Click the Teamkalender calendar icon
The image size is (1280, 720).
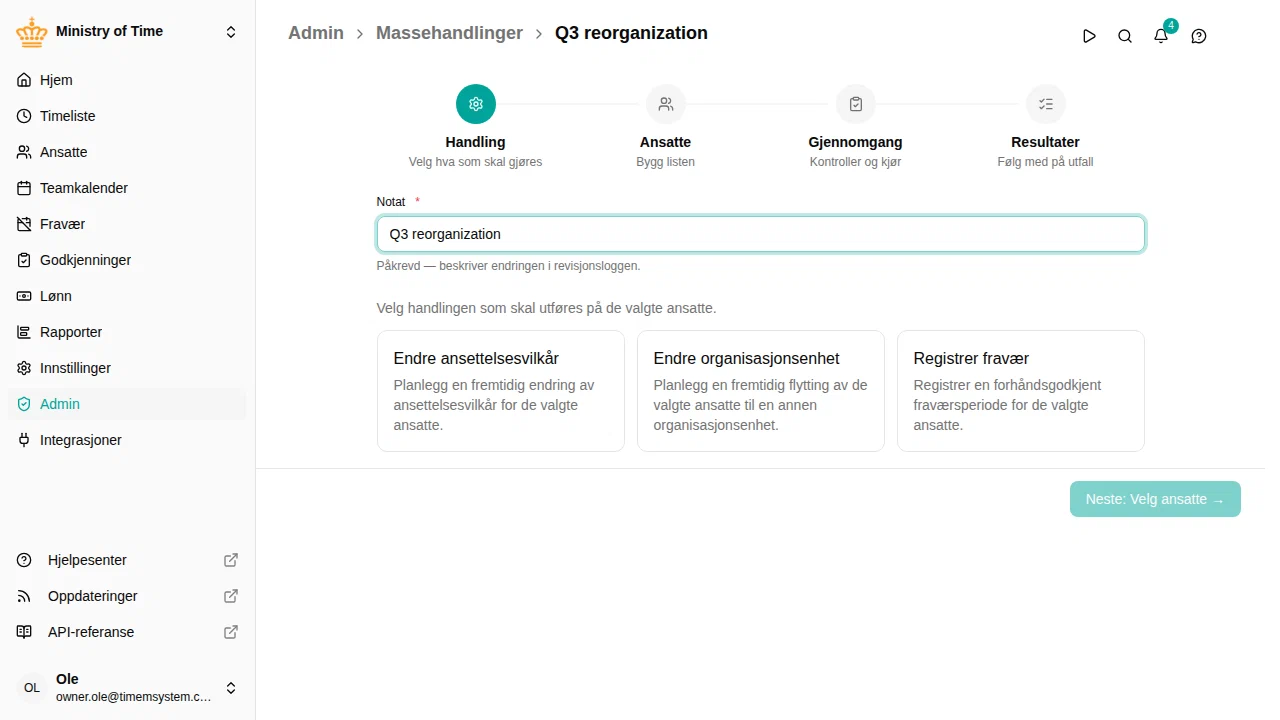pos(24,188)
